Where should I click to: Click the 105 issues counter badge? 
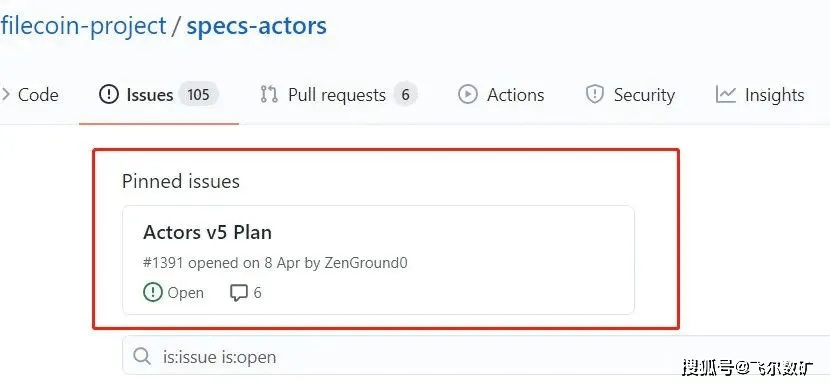199,95
